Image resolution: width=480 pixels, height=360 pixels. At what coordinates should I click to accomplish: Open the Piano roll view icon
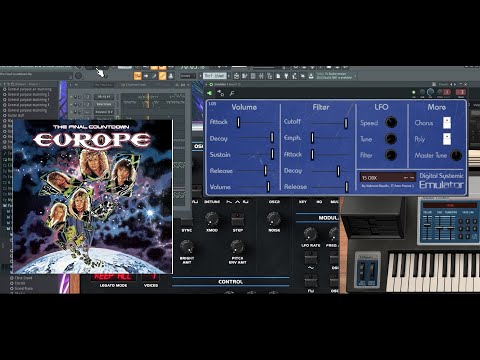pos(245,76)
